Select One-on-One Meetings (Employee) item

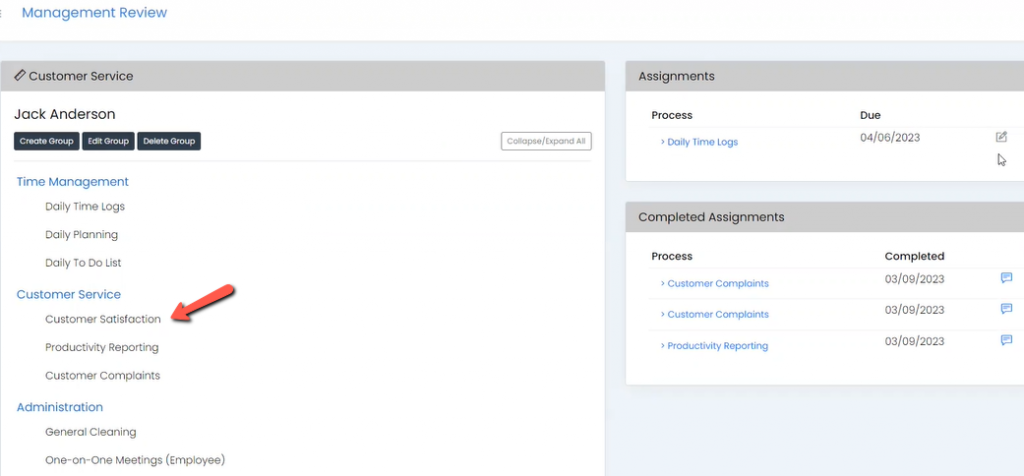coord(135,460)
